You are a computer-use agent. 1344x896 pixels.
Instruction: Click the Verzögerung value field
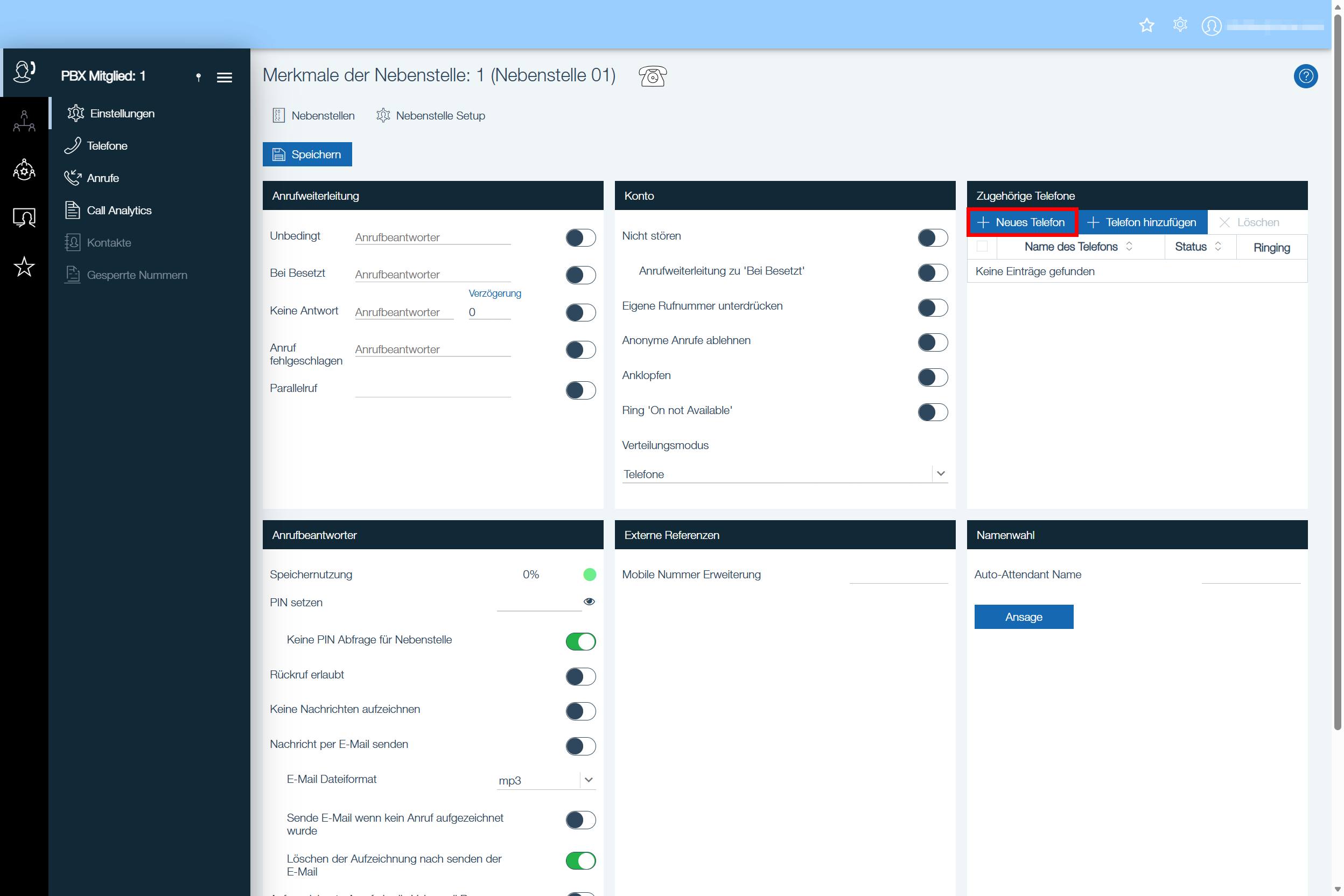489,312
